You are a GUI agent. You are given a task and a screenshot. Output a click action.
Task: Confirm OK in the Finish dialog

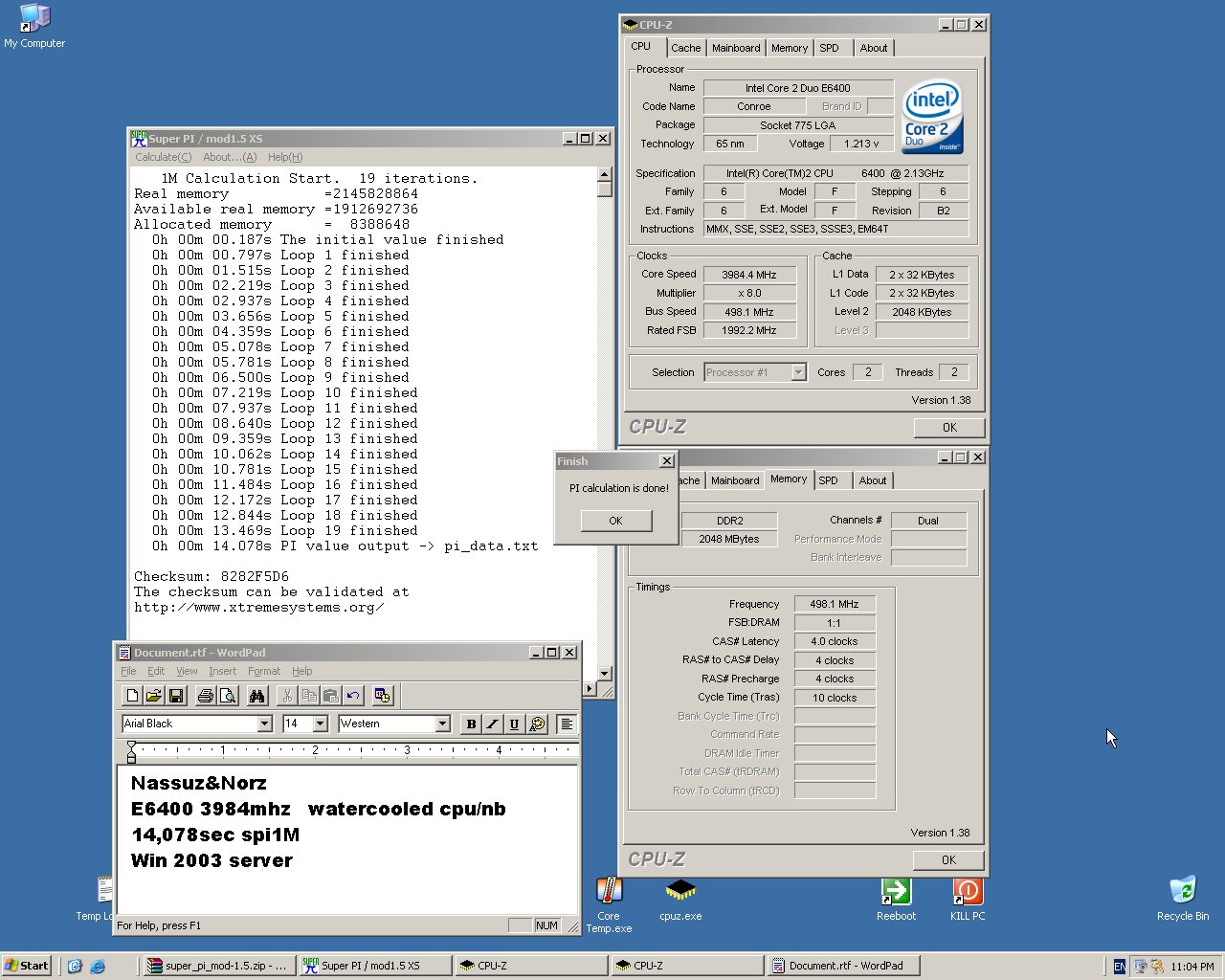(616, 521)
